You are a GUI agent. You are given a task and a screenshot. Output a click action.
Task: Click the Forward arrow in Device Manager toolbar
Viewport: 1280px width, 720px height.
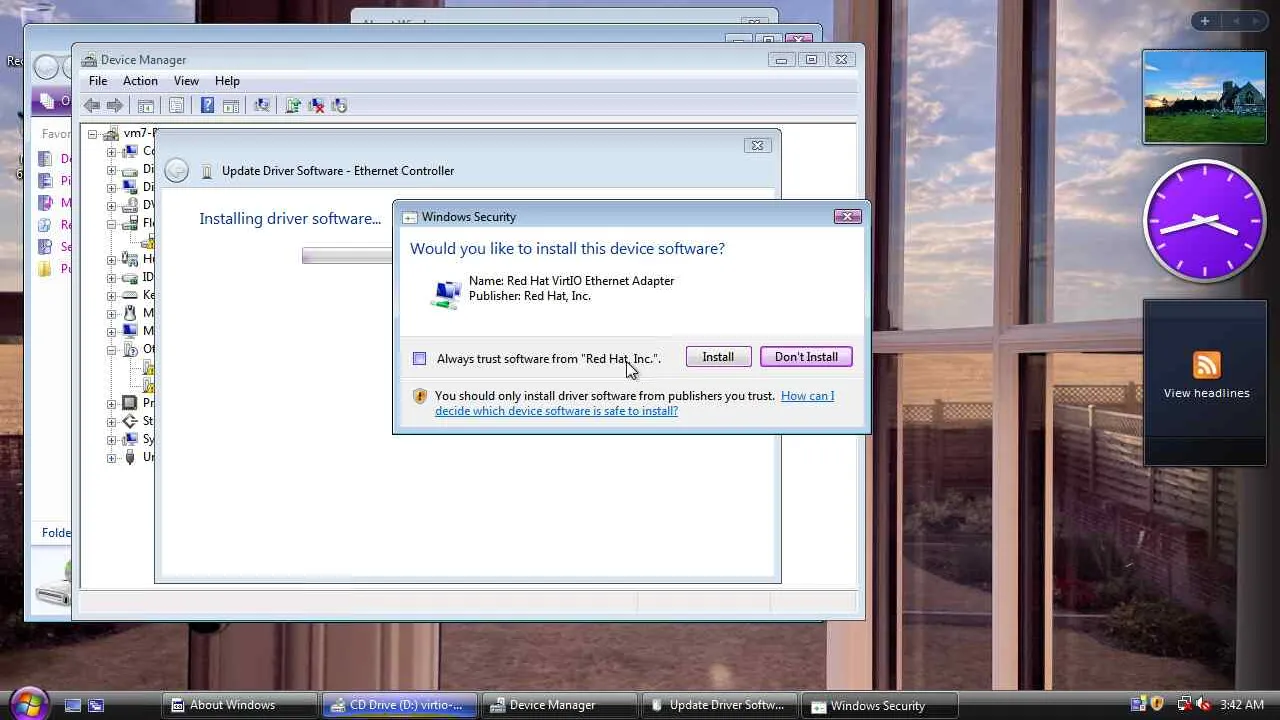(x=115, y=105)
